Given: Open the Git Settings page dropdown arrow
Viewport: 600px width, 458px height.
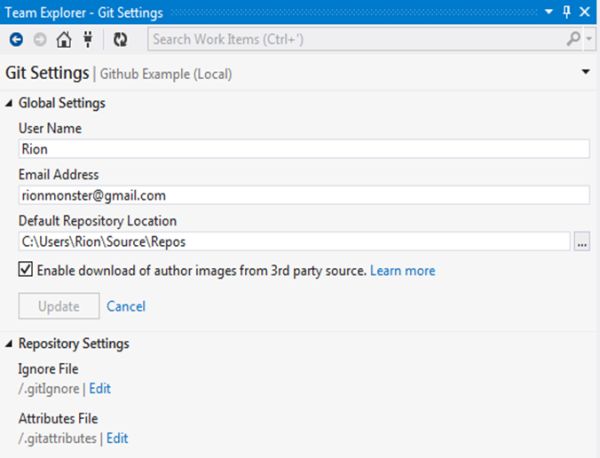Looking at the screenshot, I should [585, 73].
